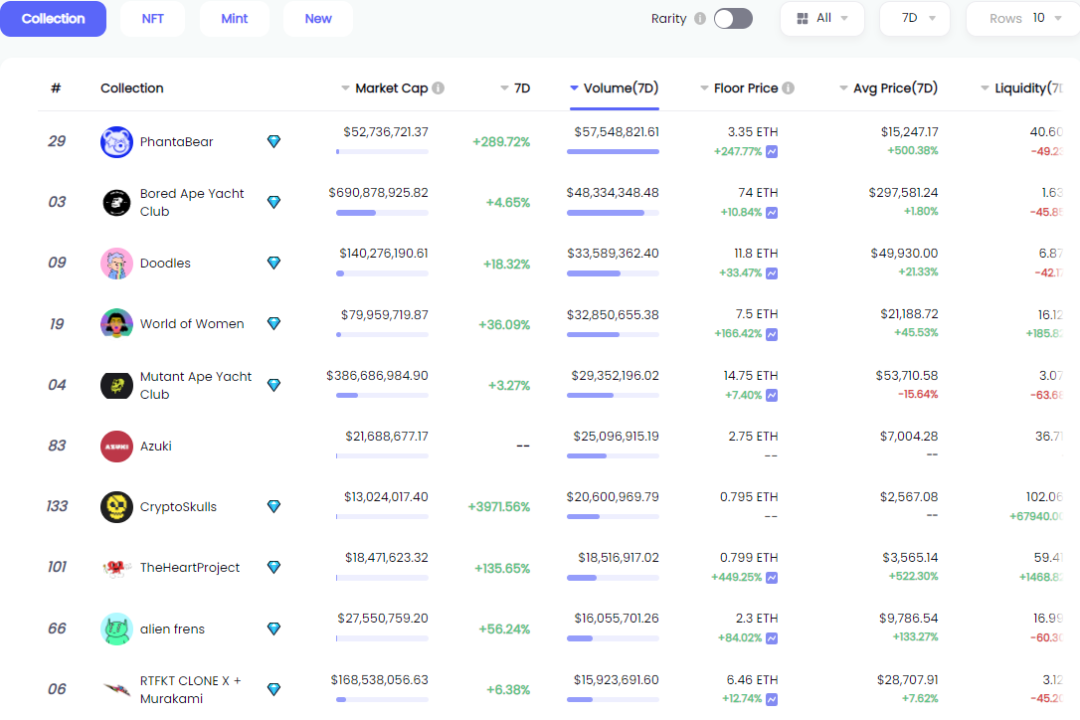Click the World of Women avatar

tap(116, 324)
